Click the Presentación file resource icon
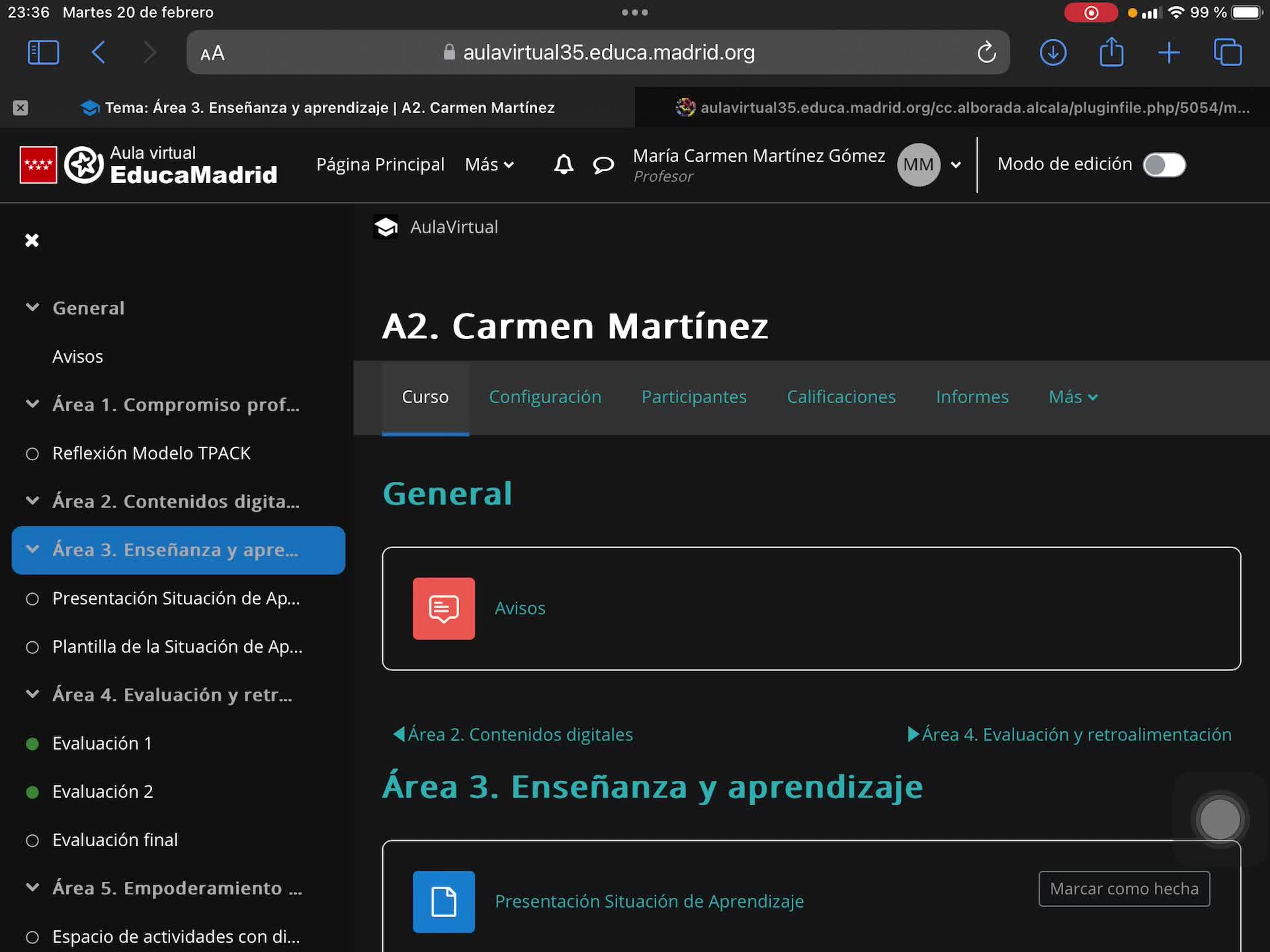This screenshot has width=1270, height=952. pyautogui.click(x=443, y=901)
